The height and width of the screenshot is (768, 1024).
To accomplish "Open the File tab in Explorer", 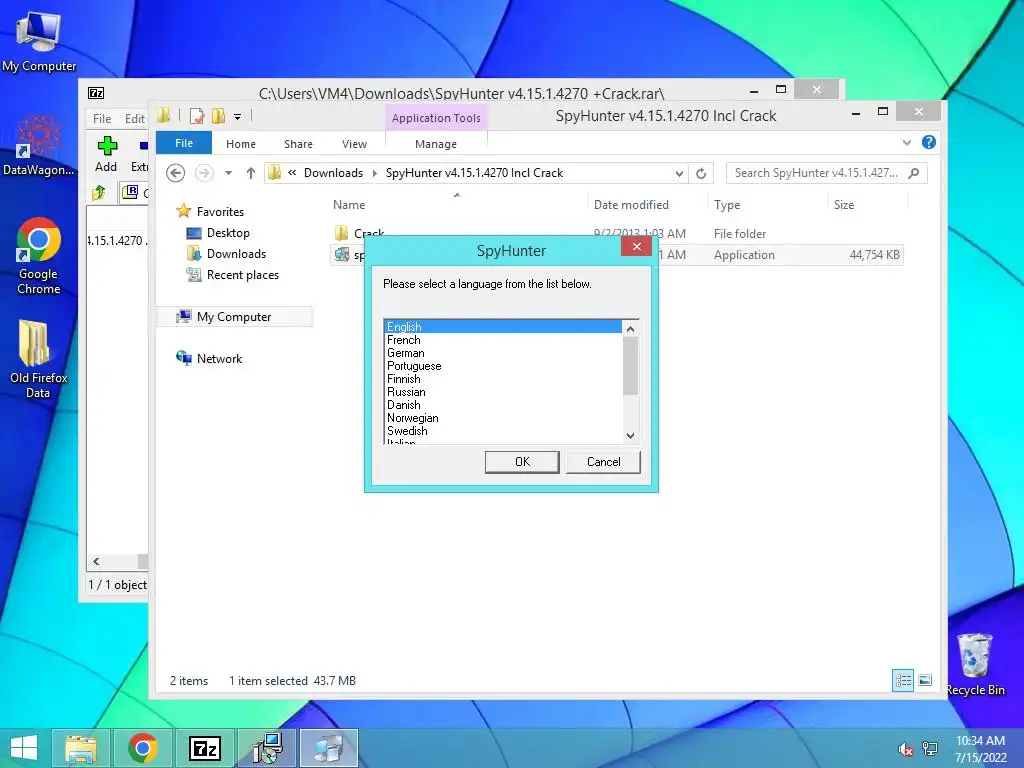I will (x=184, y=143).
